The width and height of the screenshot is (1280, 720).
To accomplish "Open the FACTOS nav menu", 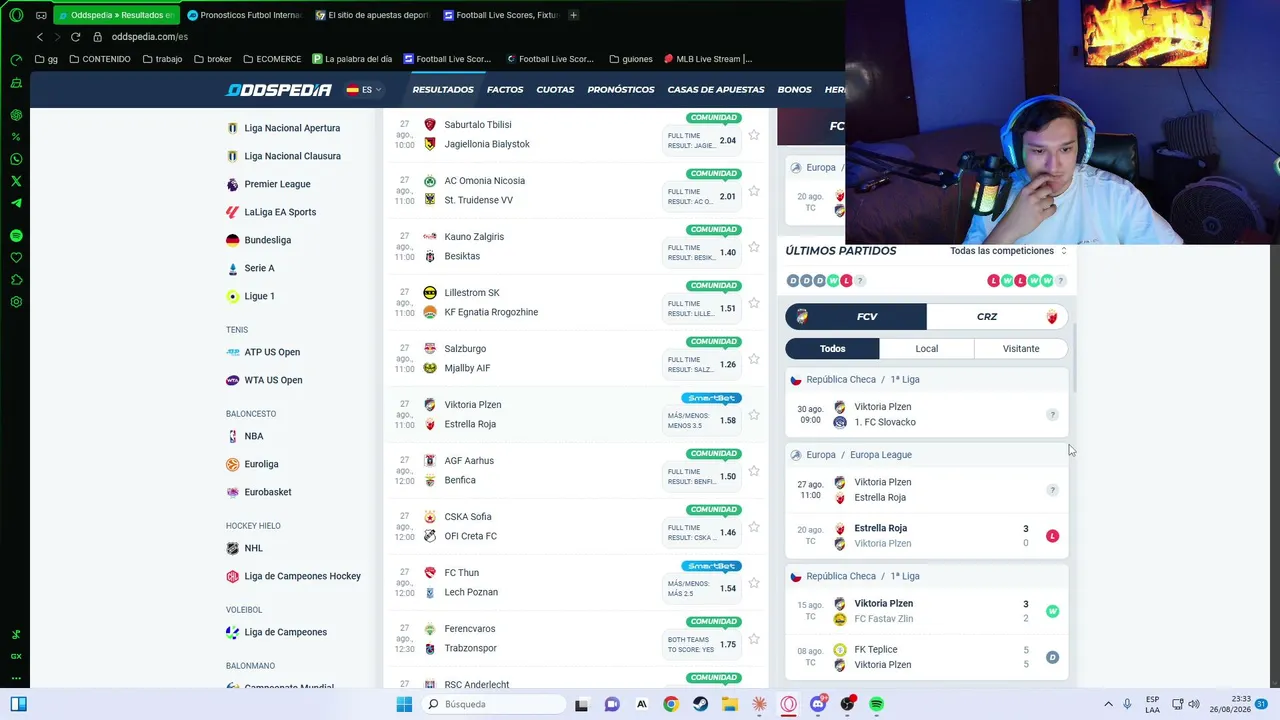I will pos(505,90).
